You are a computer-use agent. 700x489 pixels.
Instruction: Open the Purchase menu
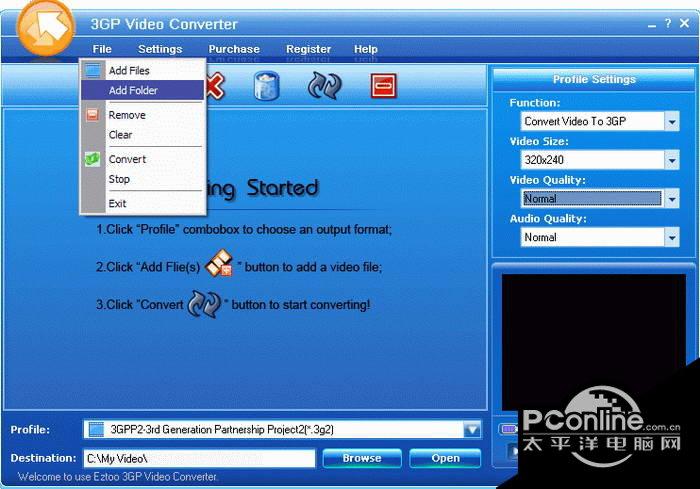pyautogui.click(x=234, y=49)
